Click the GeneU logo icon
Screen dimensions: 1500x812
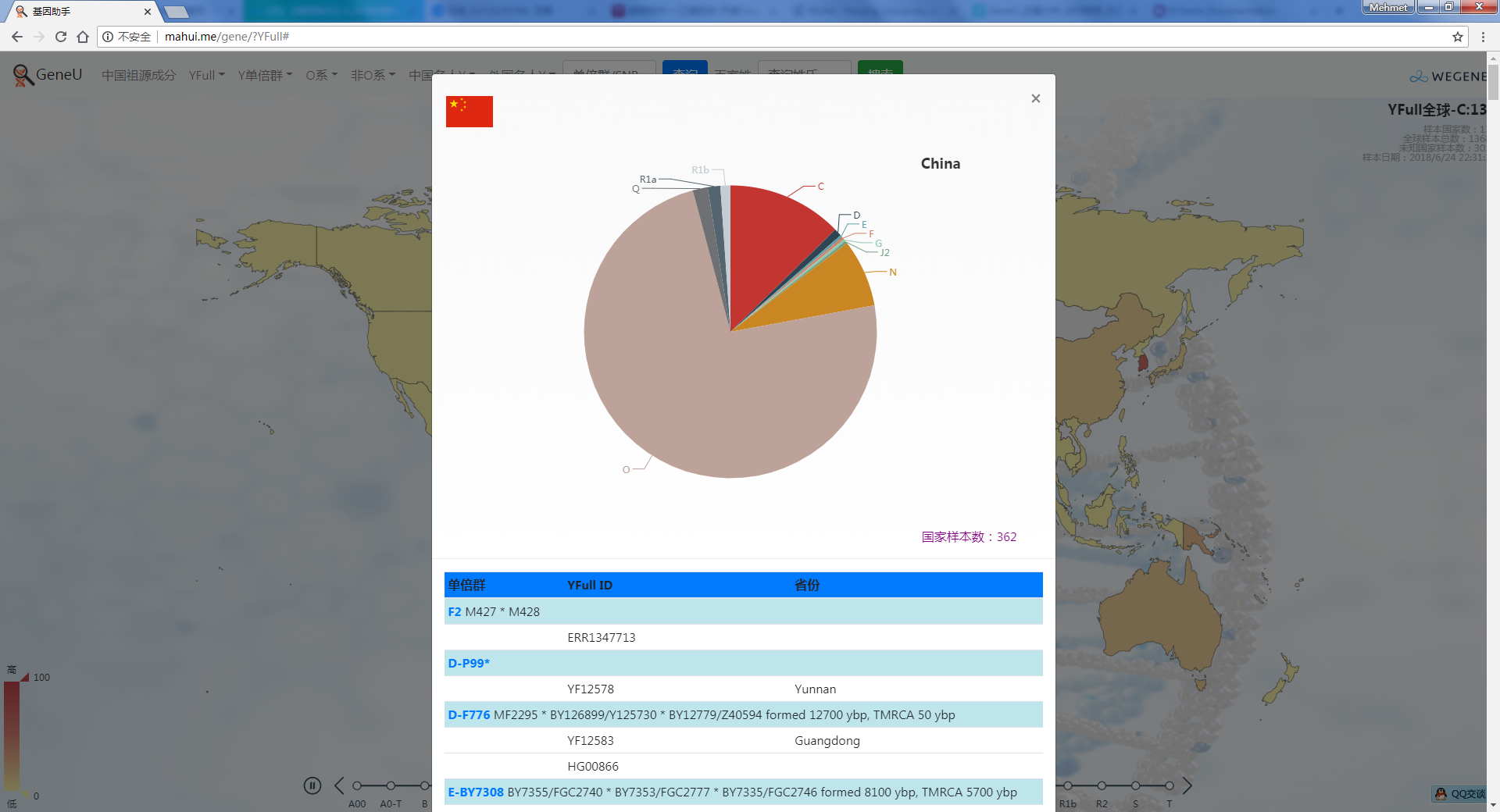[x=23, y=75]
